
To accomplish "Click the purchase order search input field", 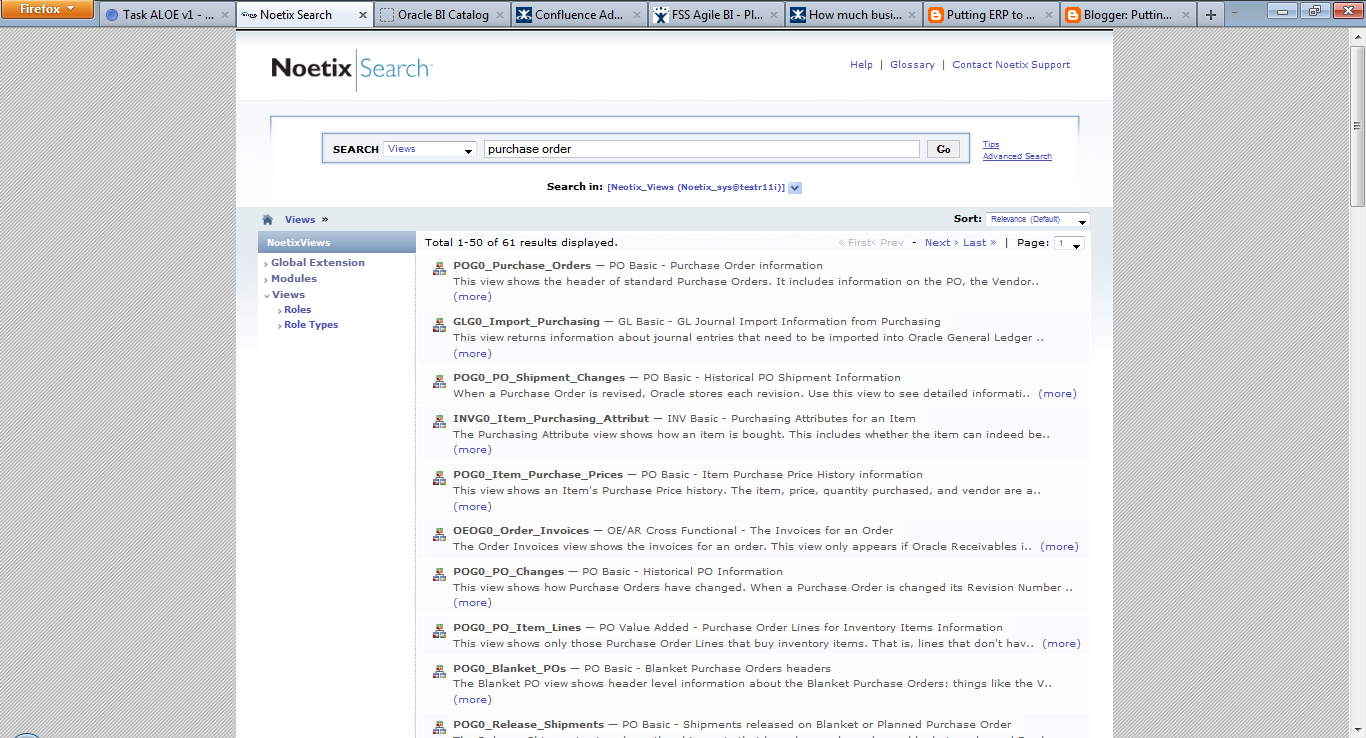I will point(701,149).
